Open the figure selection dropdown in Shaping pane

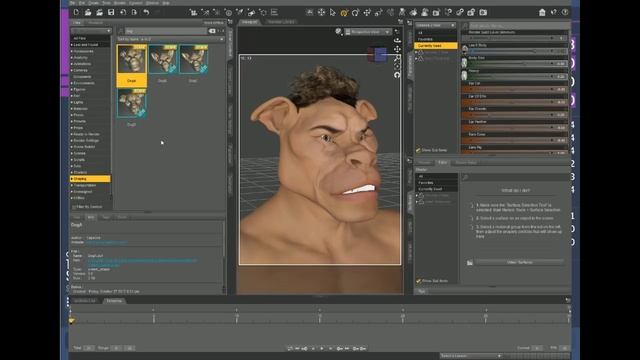click(x=436, y=25)
